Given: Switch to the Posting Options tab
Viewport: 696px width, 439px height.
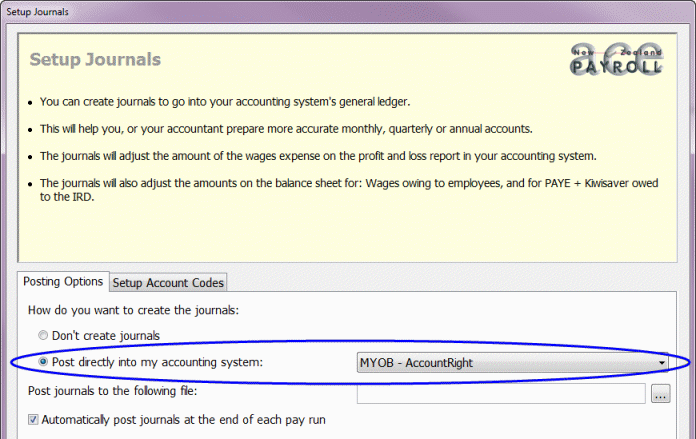Looking at the screenshot, I should point(63,282).
